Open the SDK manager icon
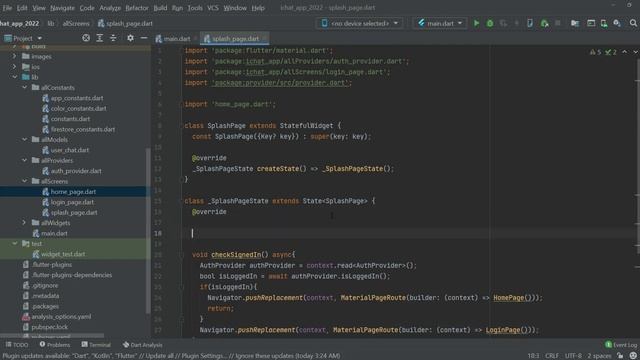 coord(617,23)
